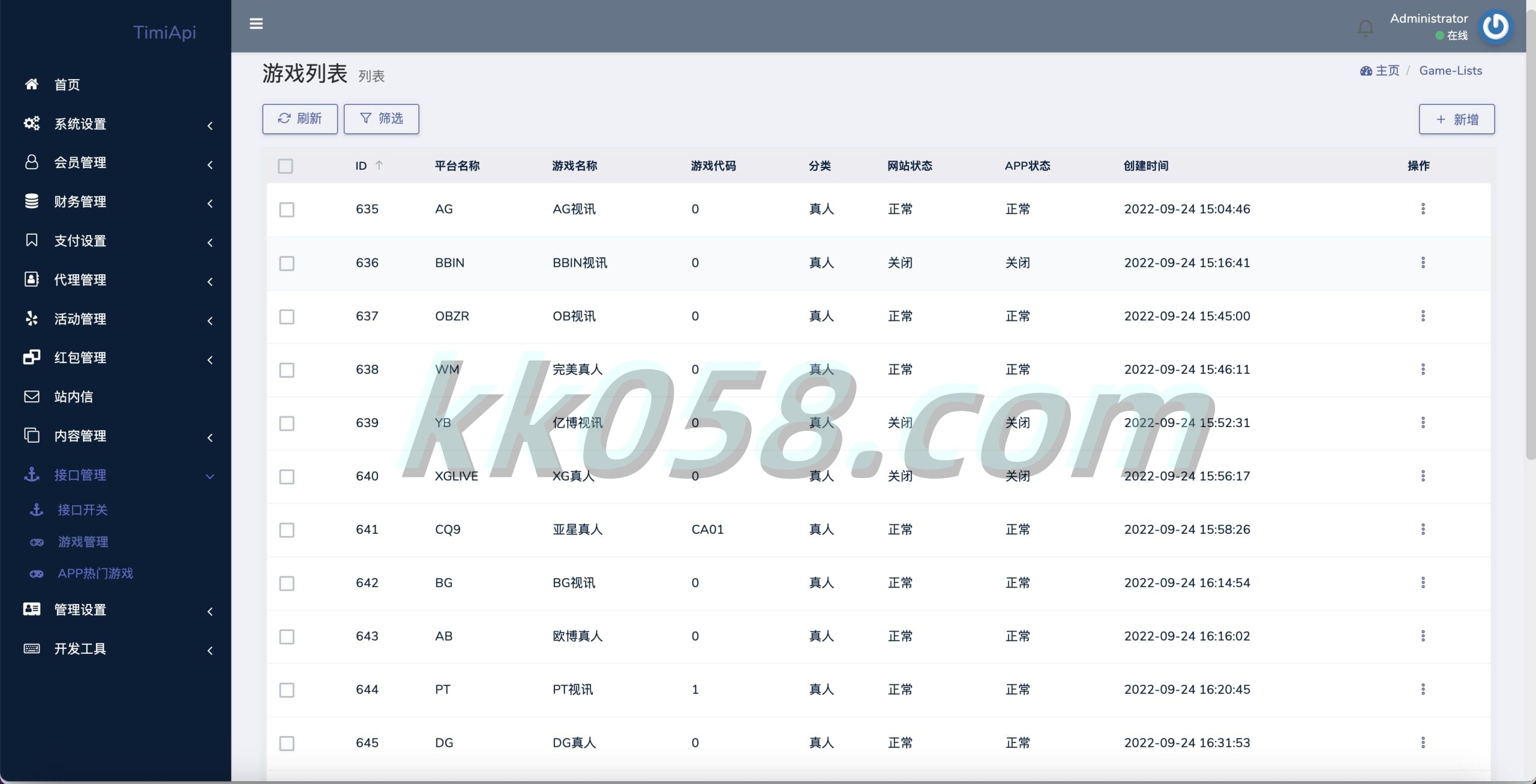The image size is (1536, 784).
Task: Click the 支付设置 bookmark icon
Action: click(32, 240)
